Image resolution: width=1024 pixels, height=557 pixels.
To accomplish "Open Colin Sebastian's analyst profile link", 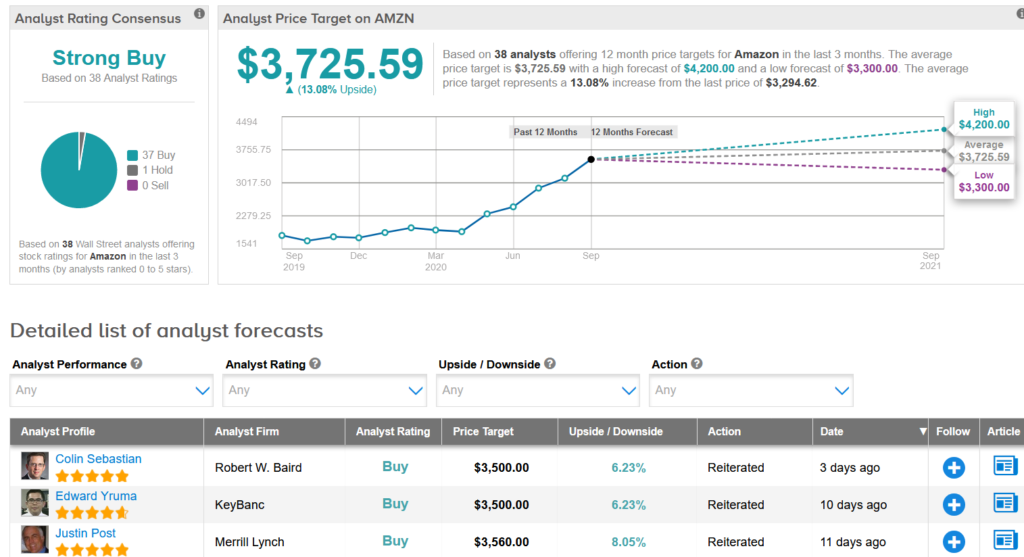I will [98, 459].
